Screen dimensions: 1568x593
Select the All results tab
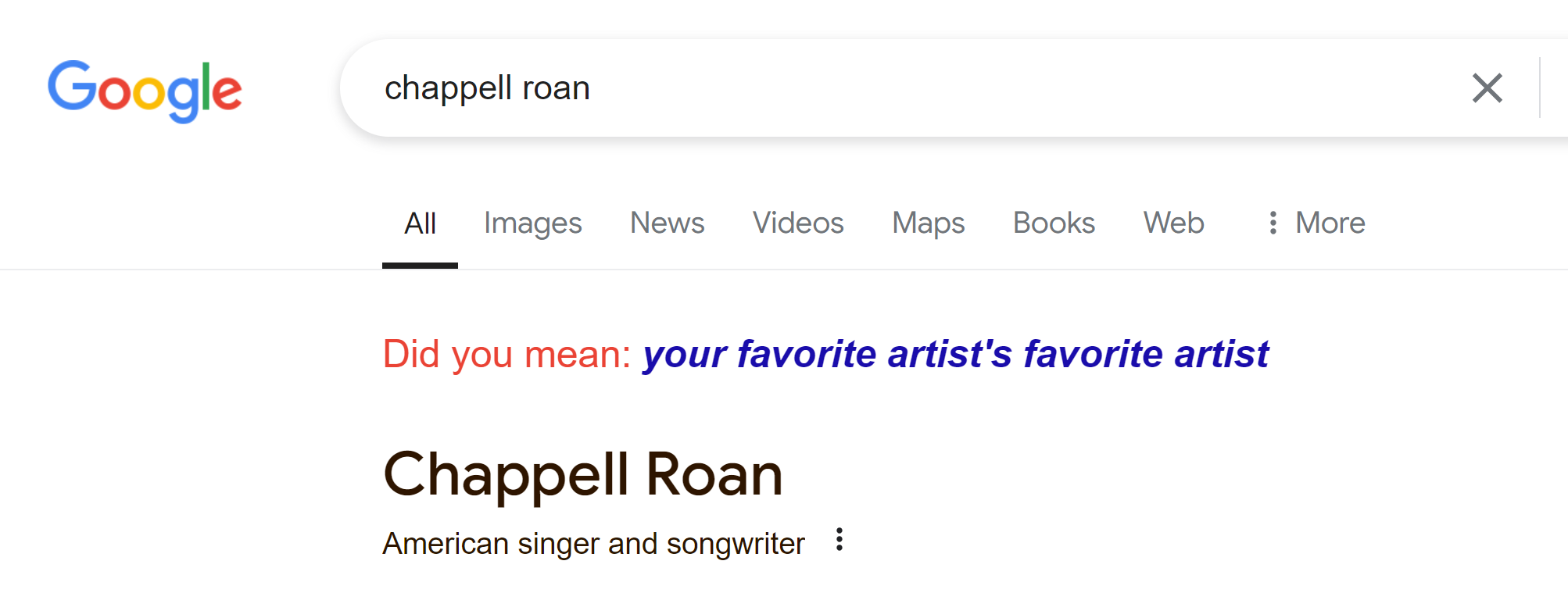point(420,223)
